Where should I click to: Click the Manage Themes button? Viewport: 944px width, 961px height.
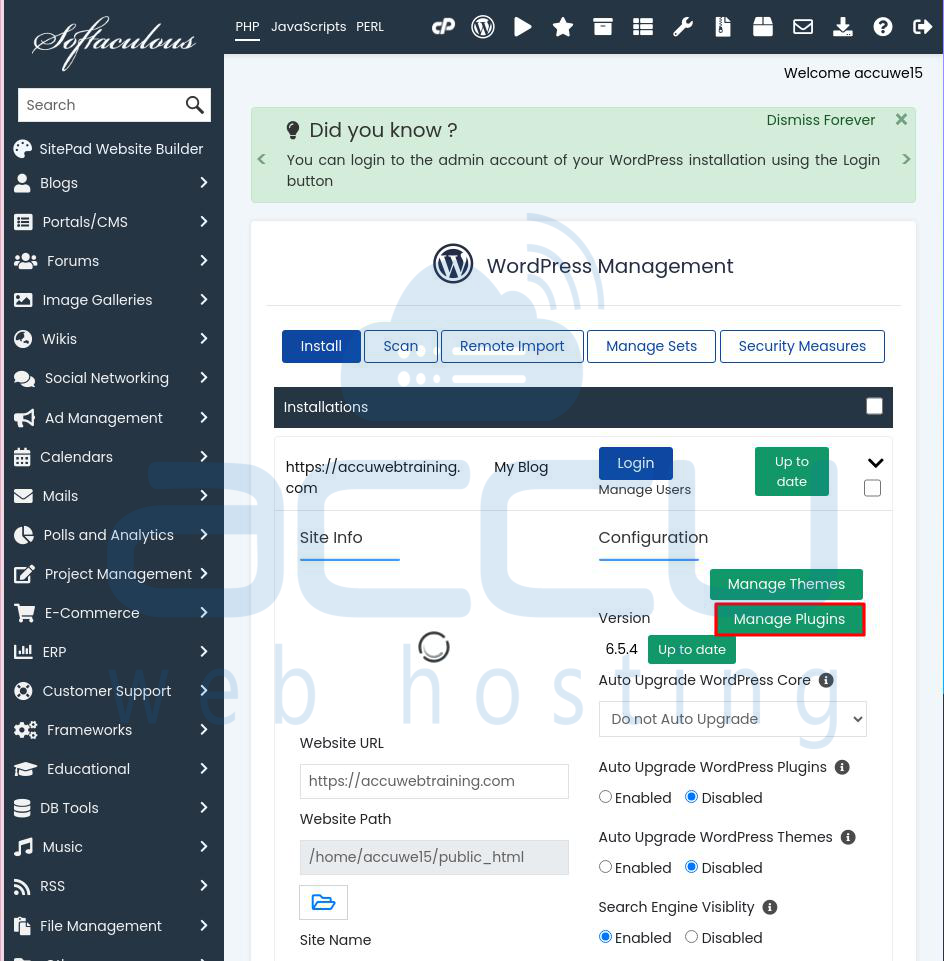(x=786, y=584)
